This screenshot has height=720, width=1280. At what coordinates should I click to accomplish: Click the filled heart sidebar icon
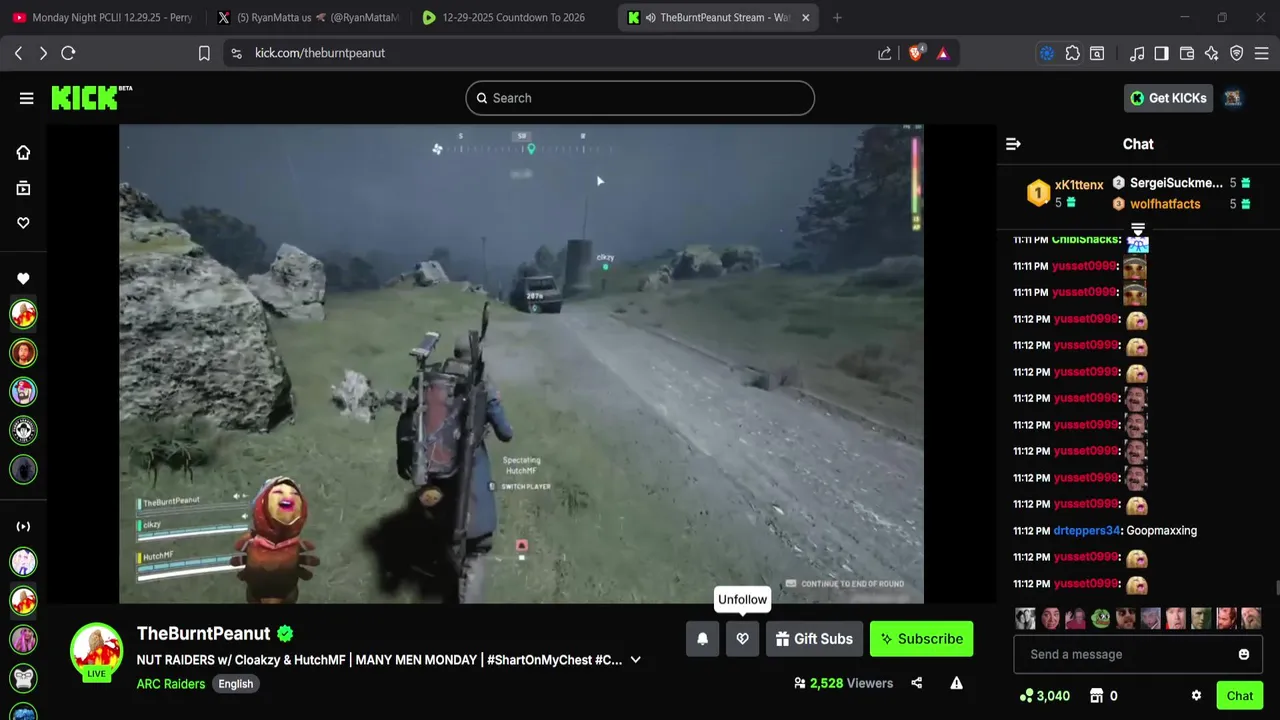[23, 279]
